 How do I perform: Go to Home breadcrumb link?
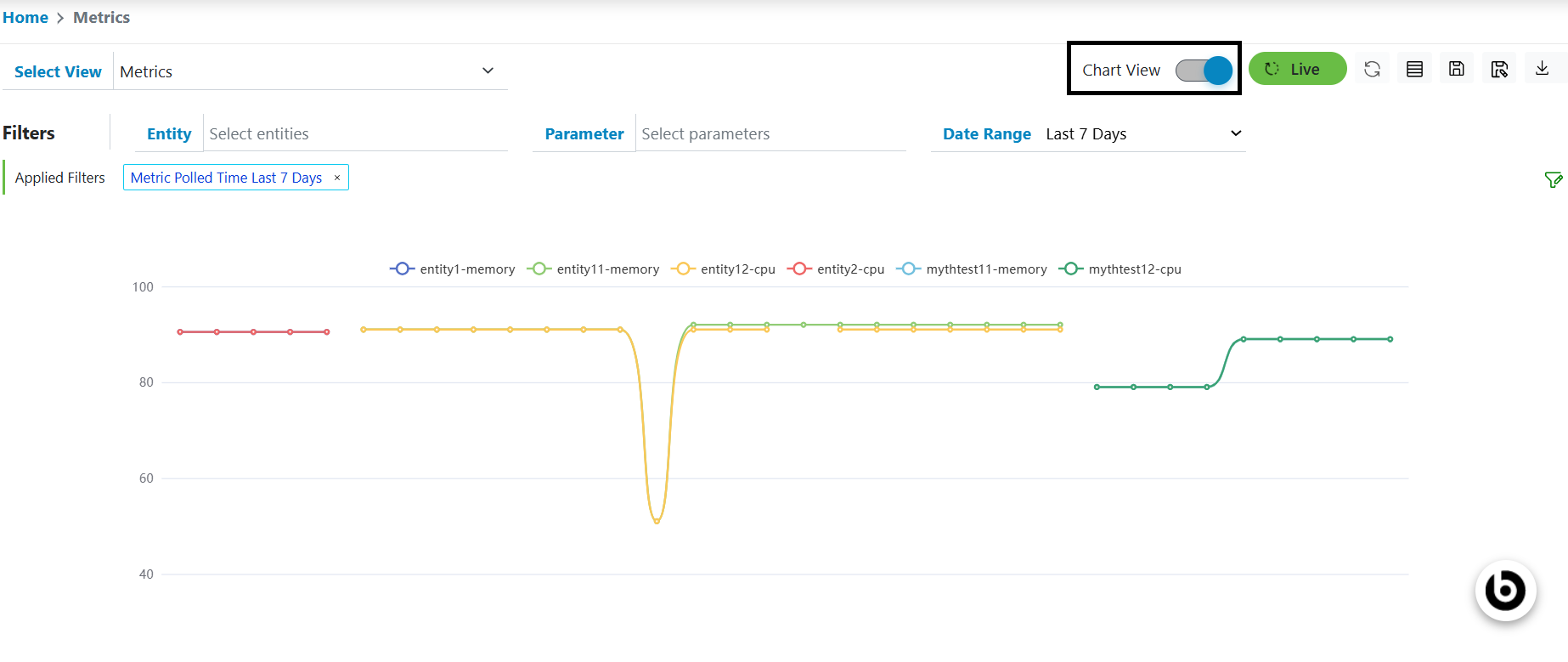click(25, 18)
